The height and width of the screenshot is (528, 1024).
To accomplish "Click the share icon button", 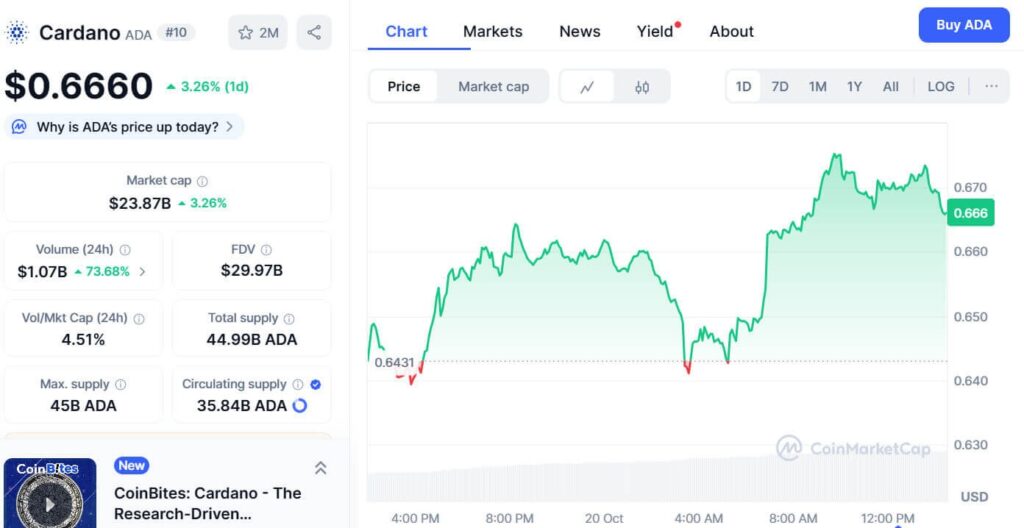I will coord(314,33).
